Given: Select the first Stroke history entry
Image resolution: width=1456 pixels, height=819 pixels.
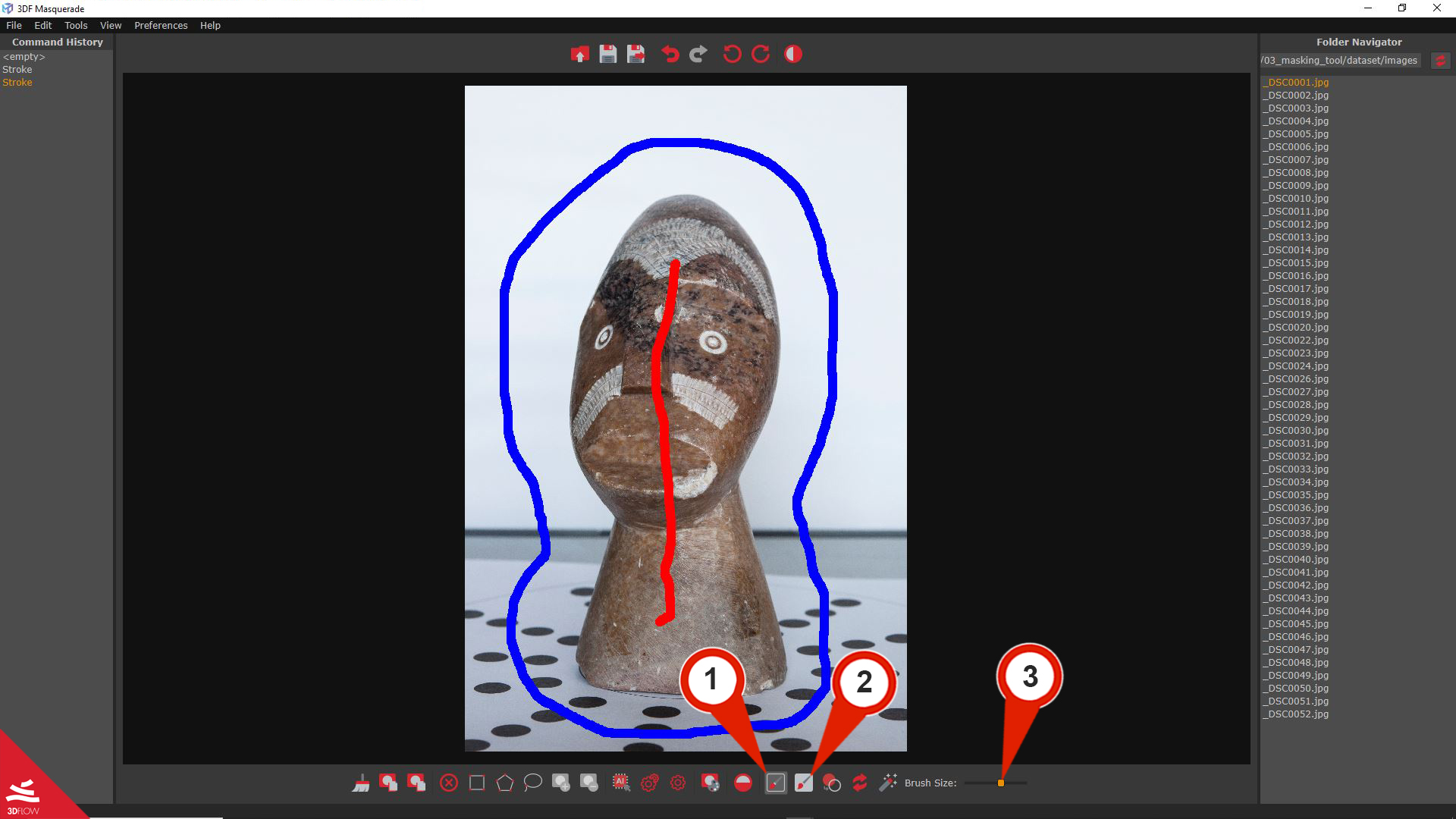Looking at the screenshot, I should click(17, 69).
